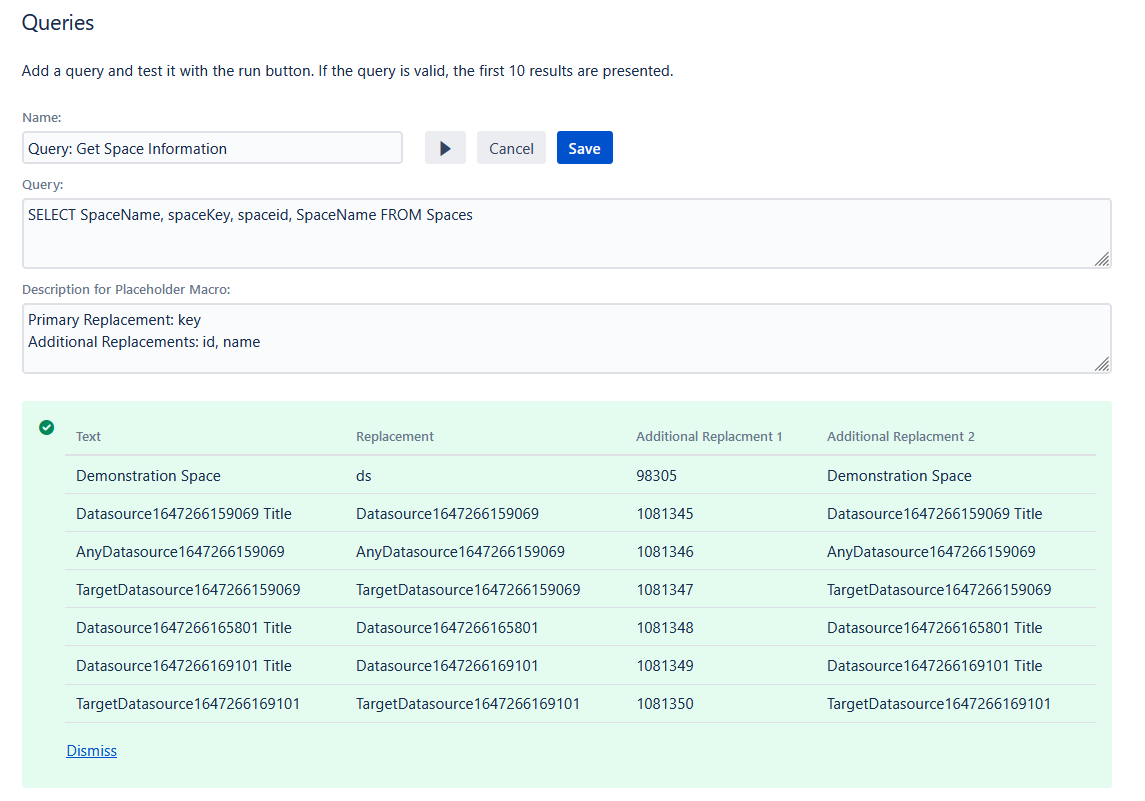Click the green success checkmark icon
Image resolution: width=1145 pixels, height=801 pixels.
[46, 428]
